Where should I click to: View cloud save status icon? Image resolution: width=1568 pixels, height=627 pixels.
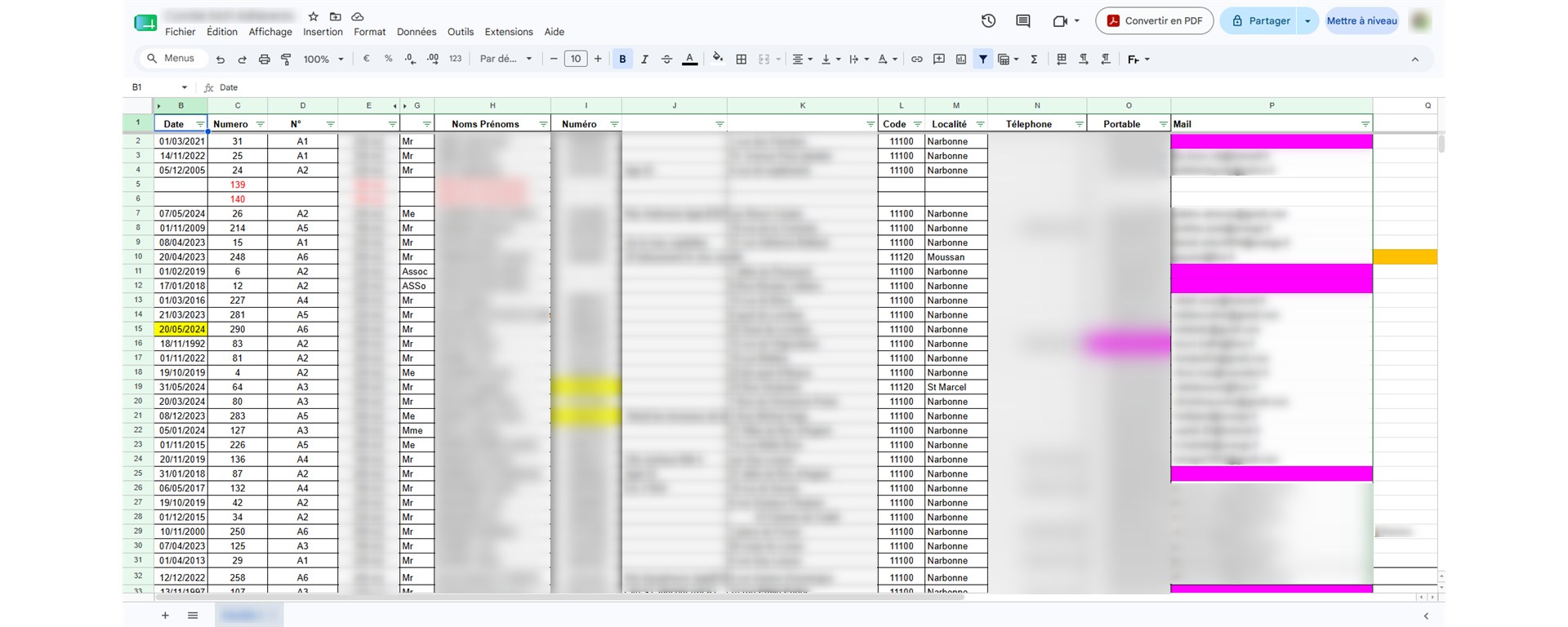click(x=358, y=16)
